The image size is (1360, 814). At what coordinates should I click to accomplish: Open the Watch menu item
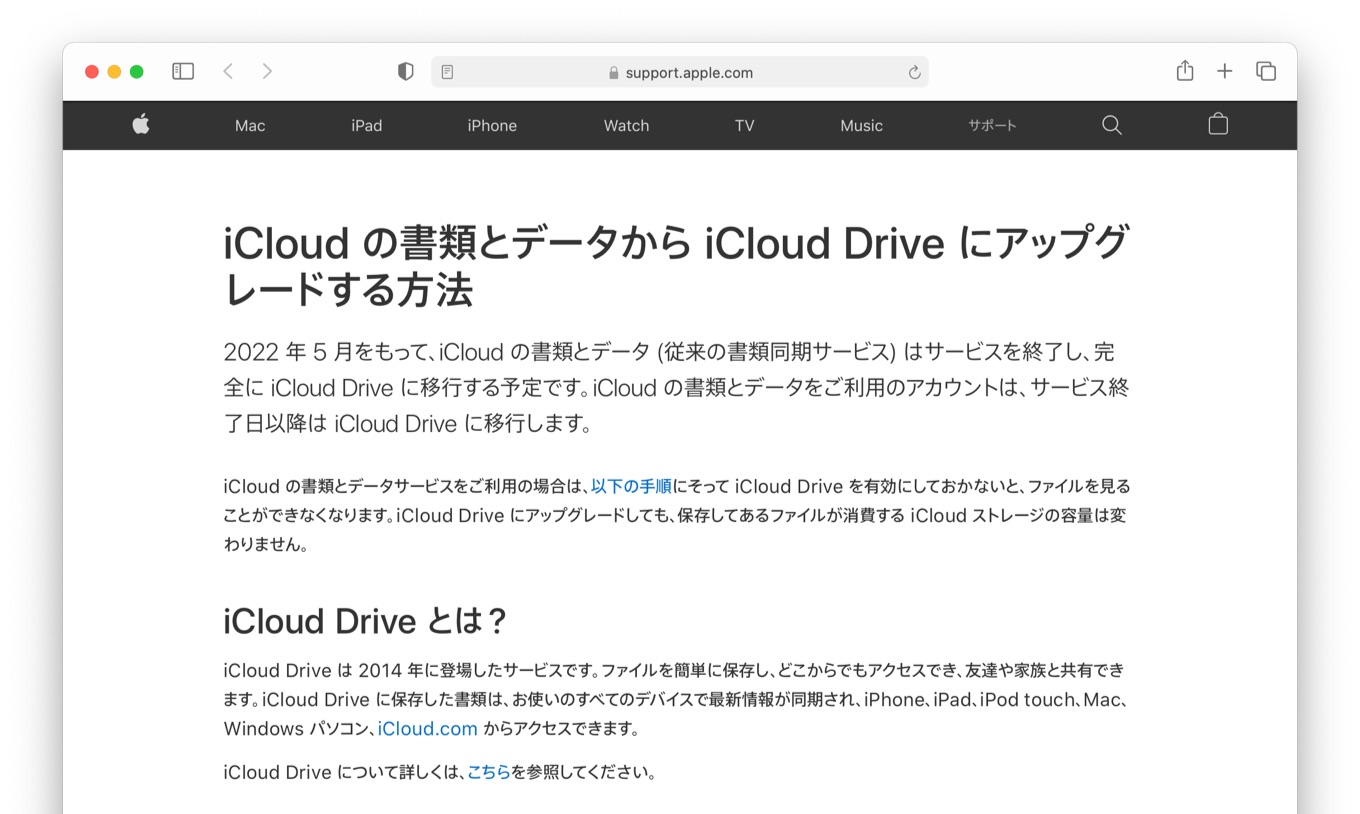tap(627, 126)
